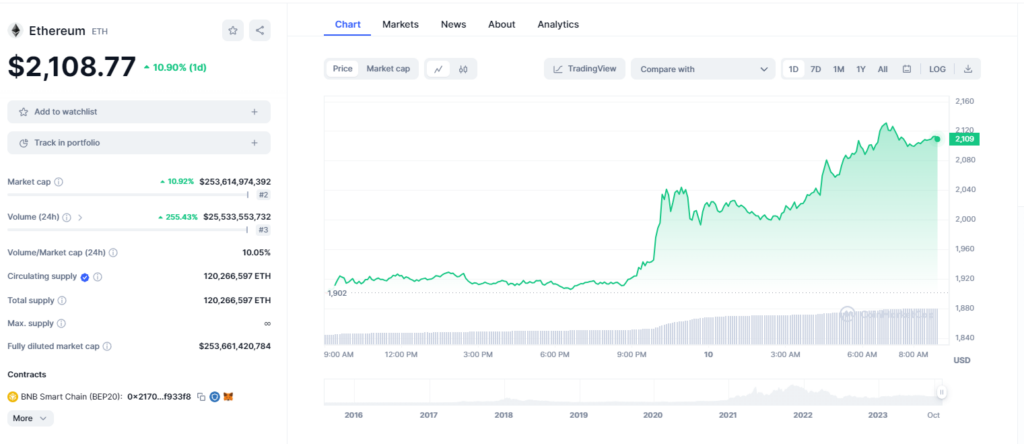The width and height of the screenshot is (1024, 444).
Task: Click the line chart view icon
Action: 438,69
